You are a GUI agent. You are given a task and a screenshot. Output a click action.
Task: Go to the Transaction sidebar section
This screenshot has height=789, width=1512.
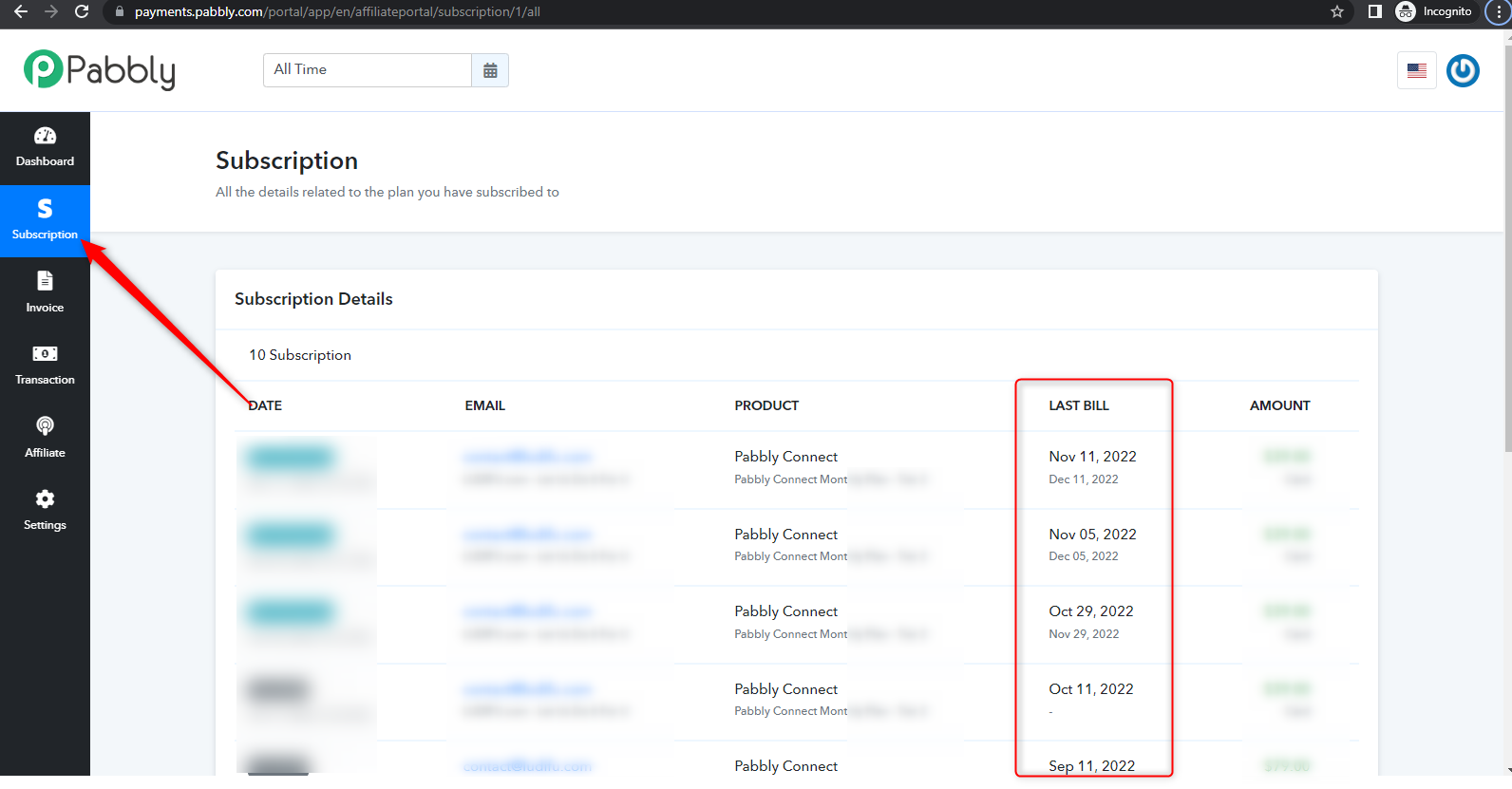click(x=45, y=366)
